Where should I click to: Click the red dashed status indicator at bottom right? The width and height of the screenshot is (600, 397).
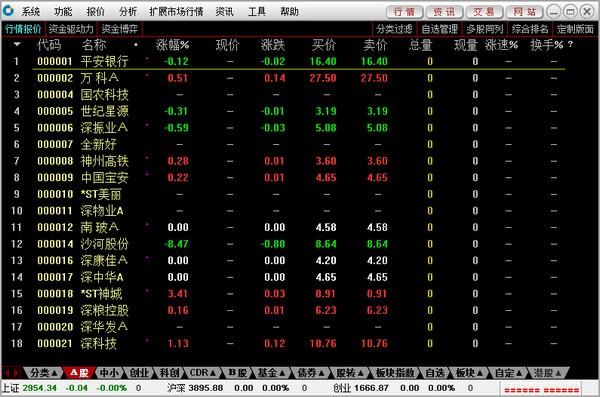(x=541, y=390)
